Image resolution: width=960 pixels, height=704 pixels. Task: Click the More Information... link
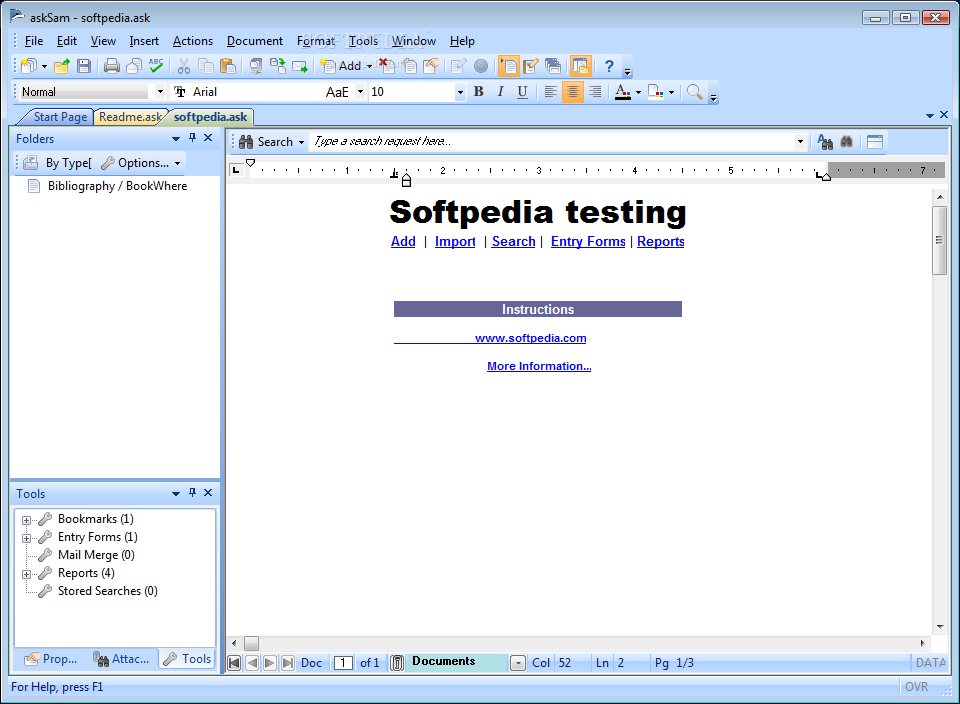coord(539,366)
